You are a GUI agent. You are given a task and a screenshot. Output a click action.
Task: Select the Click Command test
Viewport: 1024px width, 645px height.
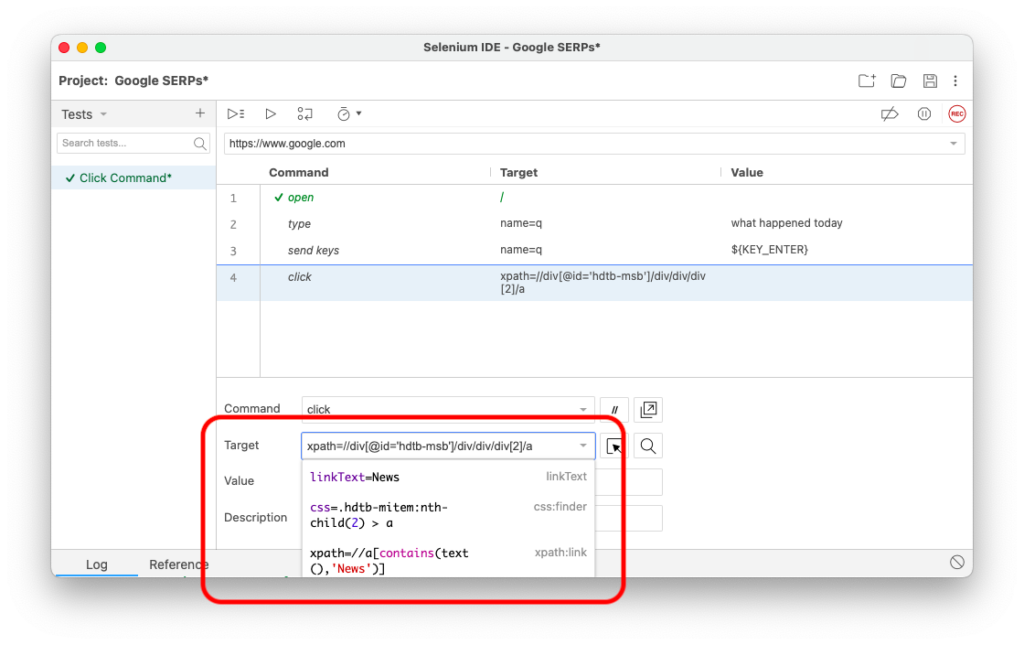[133, 178]
